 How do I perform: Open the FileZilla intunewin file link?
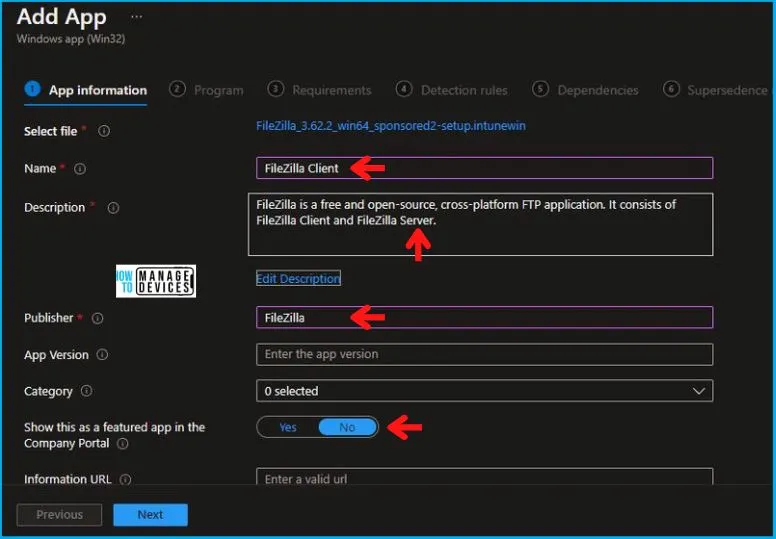[x=390, y=126]
